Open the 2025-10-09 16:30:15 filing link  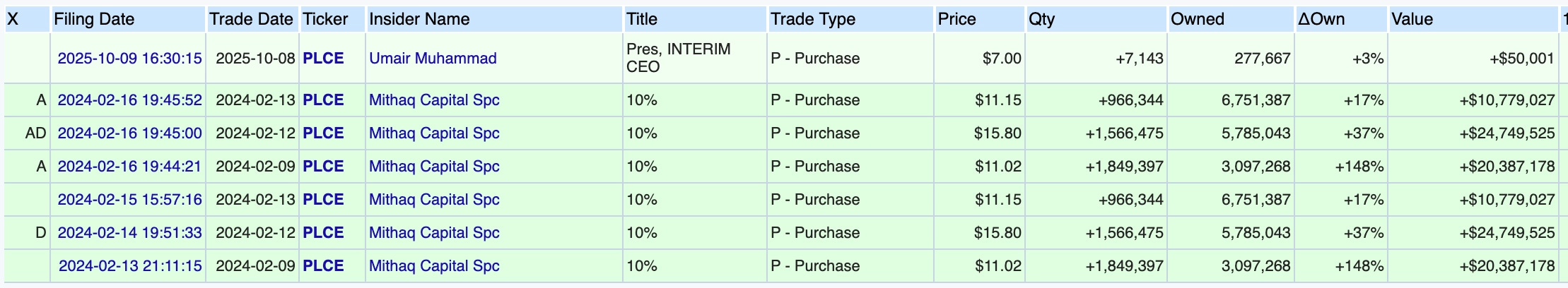129,58
